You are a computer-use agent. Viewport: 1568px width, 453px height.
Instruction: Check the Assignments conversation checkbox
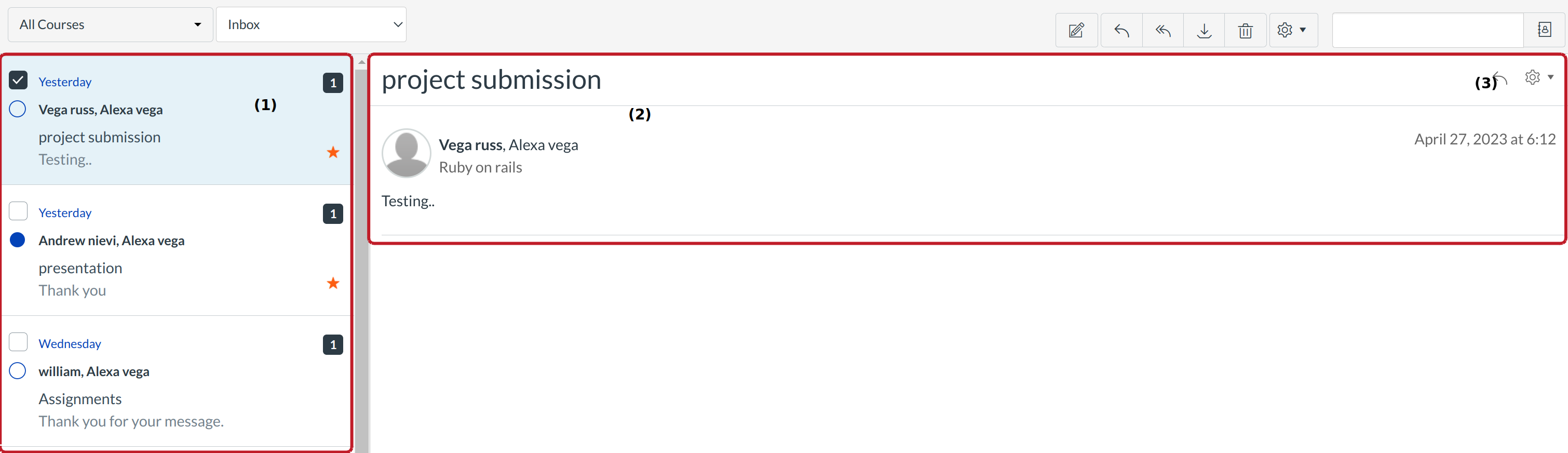[x=18, y=342]
